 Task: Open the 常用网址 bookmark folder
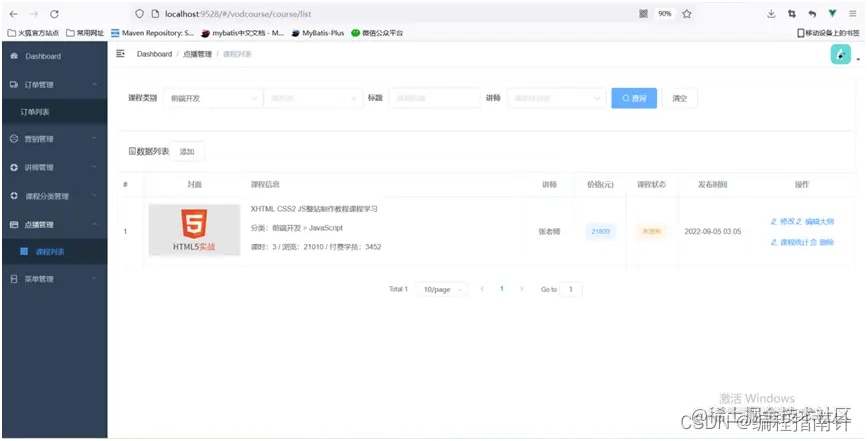[85, 33]
